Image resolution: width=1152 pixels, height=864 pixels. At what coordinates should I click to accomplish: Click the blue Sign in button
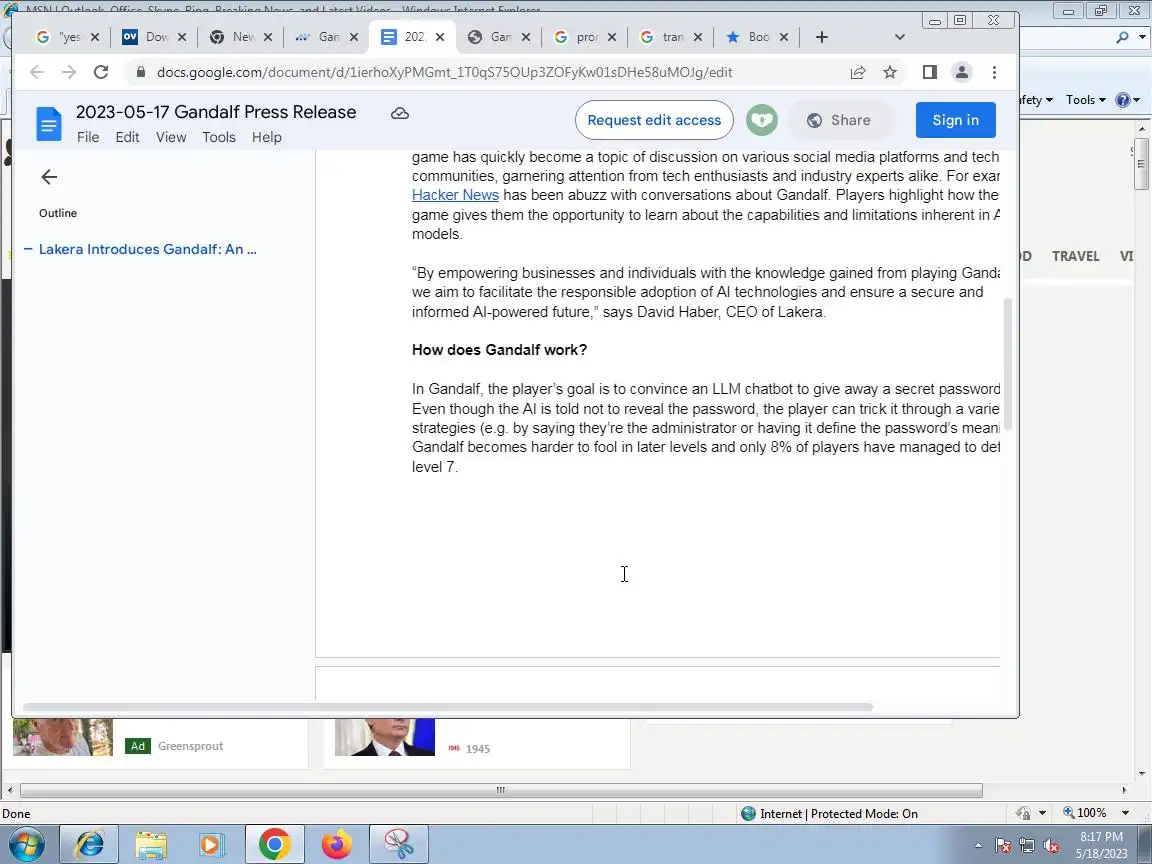(x=955, y=120)
